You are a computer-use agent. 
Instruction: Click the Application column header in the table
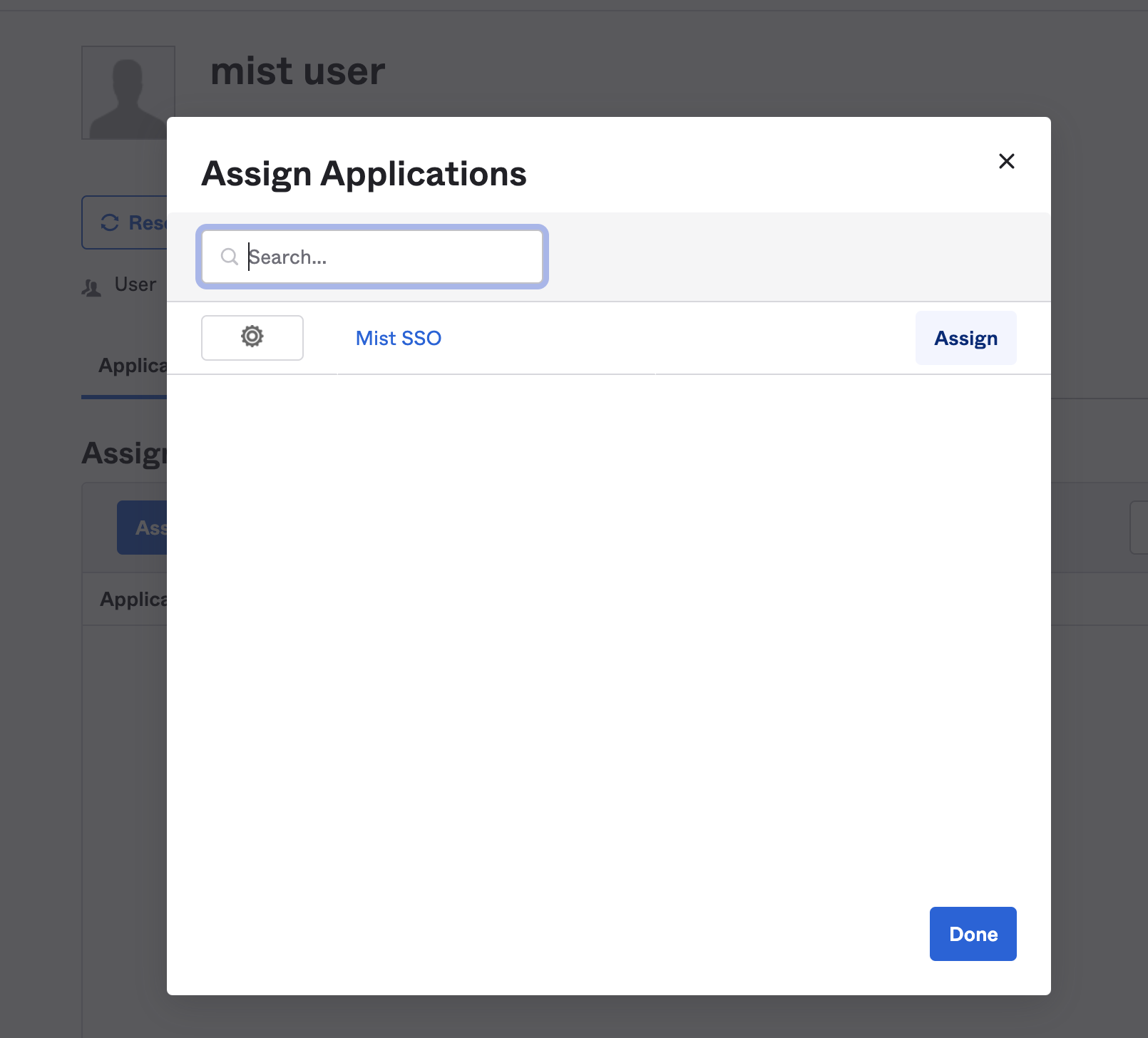point(133,600)
